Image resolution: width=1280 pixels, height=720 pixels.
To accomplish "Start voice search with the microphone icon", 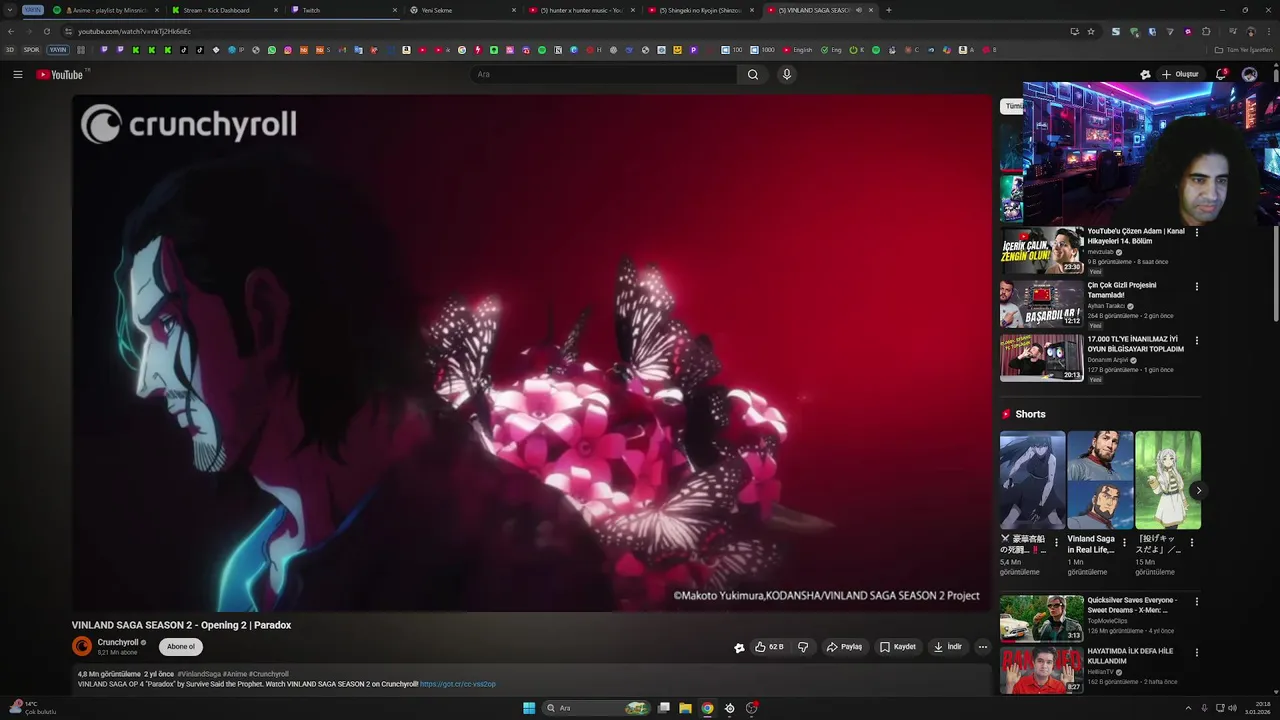I will coord(787,74).
